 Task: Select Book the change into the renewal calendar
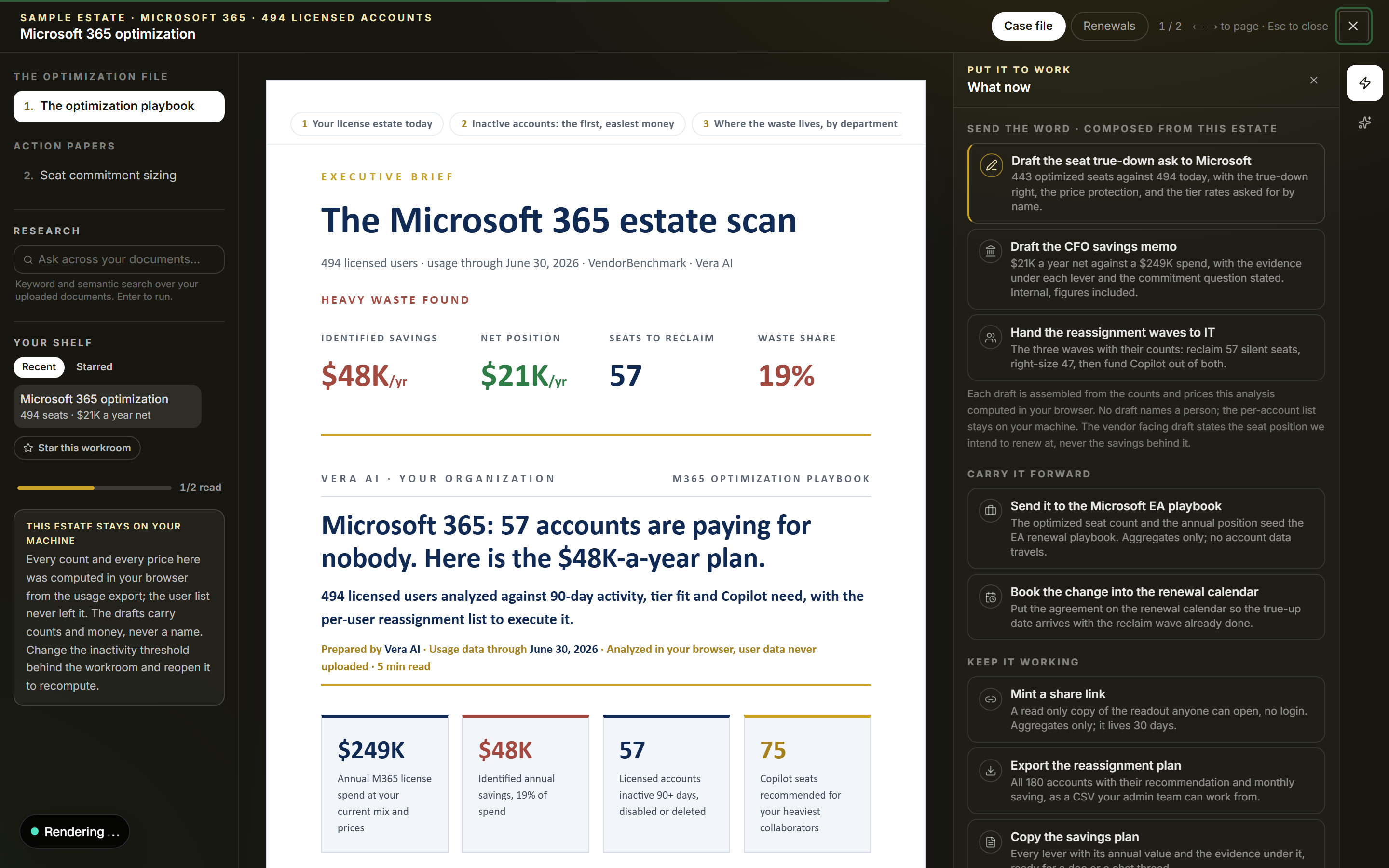coord(1146,608)
